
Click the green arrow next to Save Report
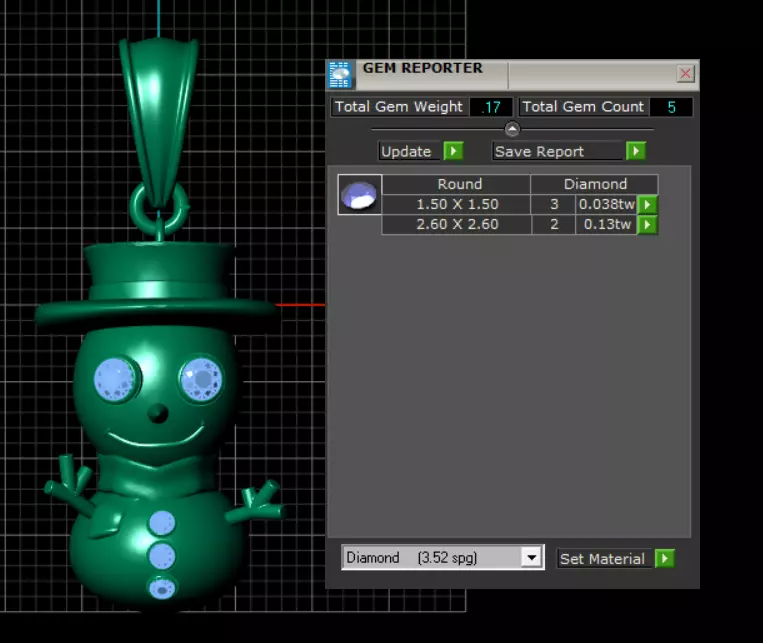636,151
